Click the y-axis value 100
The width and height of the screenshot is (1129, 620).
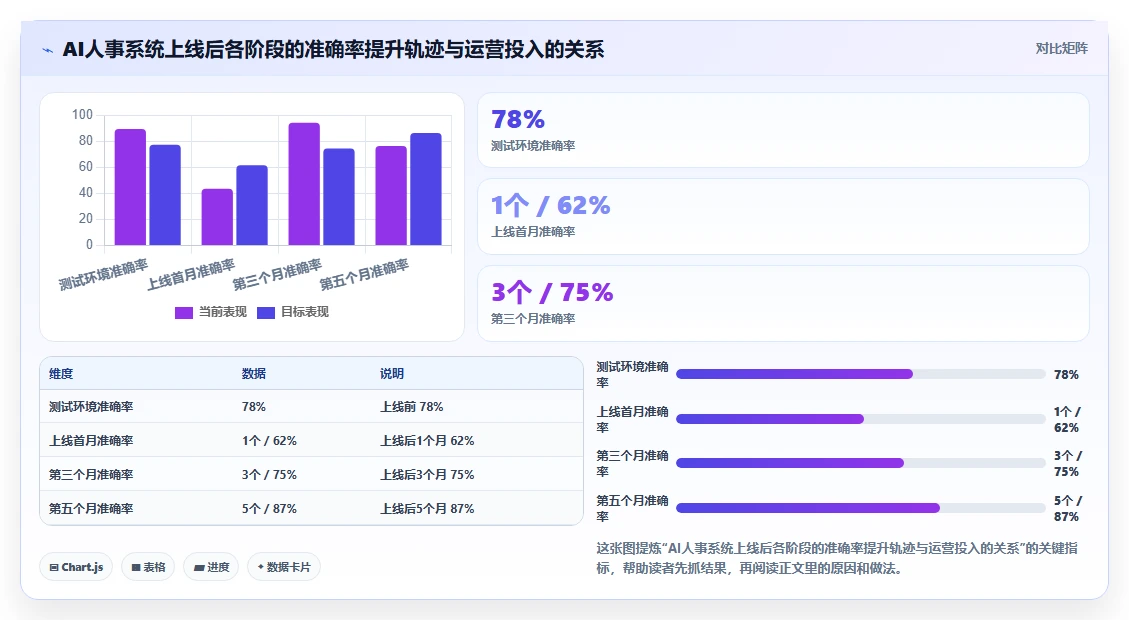tap(82, 114)
